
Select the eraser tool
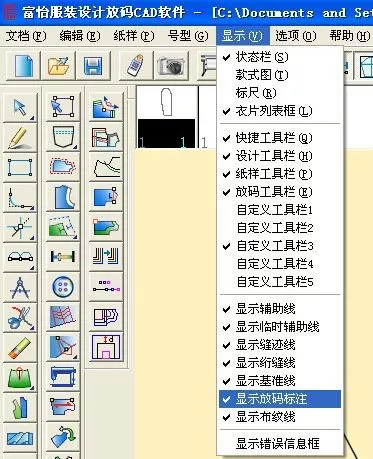(x=20, y=347)
